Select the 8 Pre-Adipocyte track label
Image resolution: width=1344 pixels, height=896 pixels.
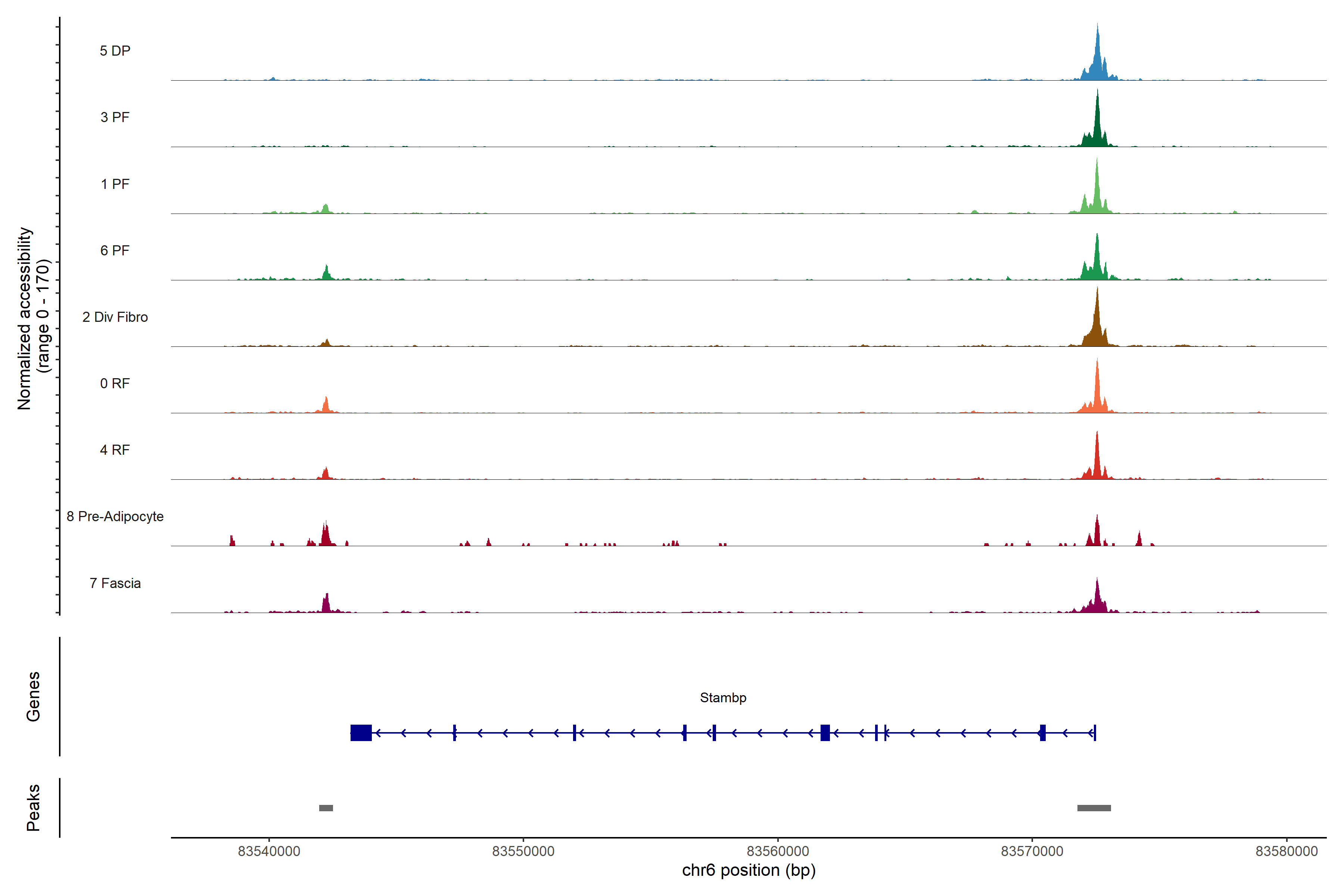tap(115, 517)
